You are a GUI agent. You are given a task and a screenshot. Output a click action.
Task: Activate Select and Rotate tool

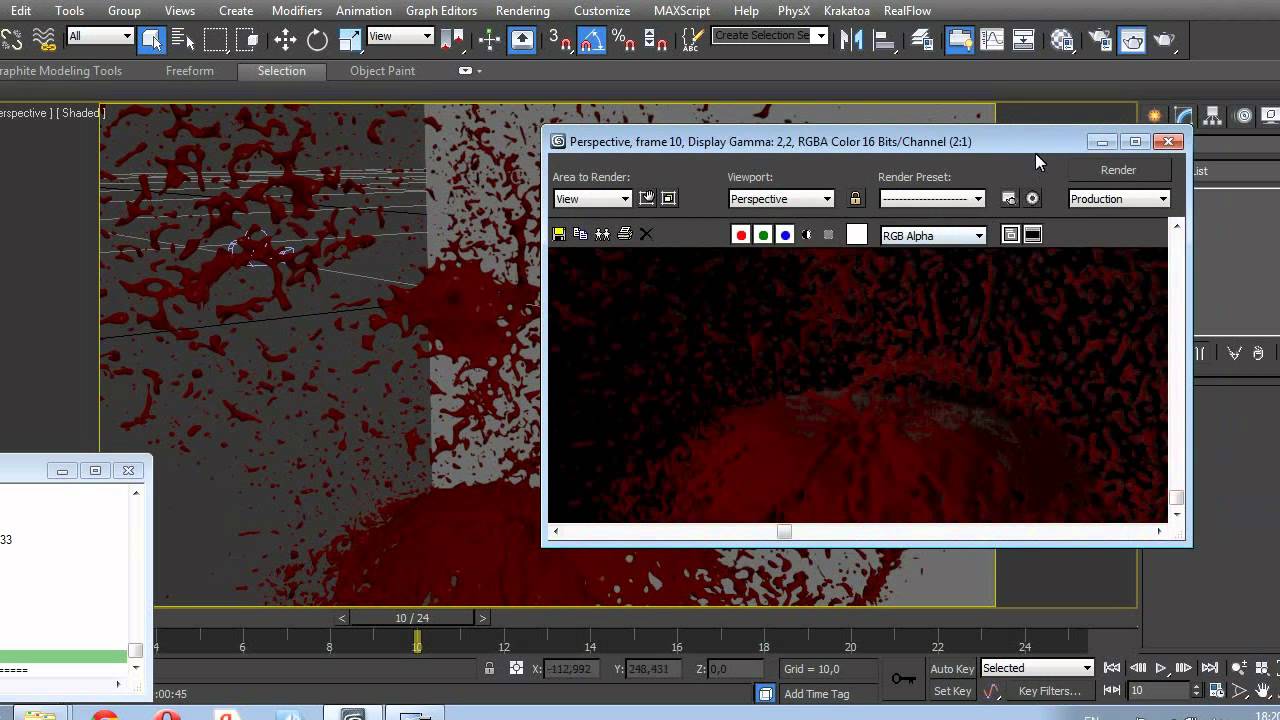point(317,39)
